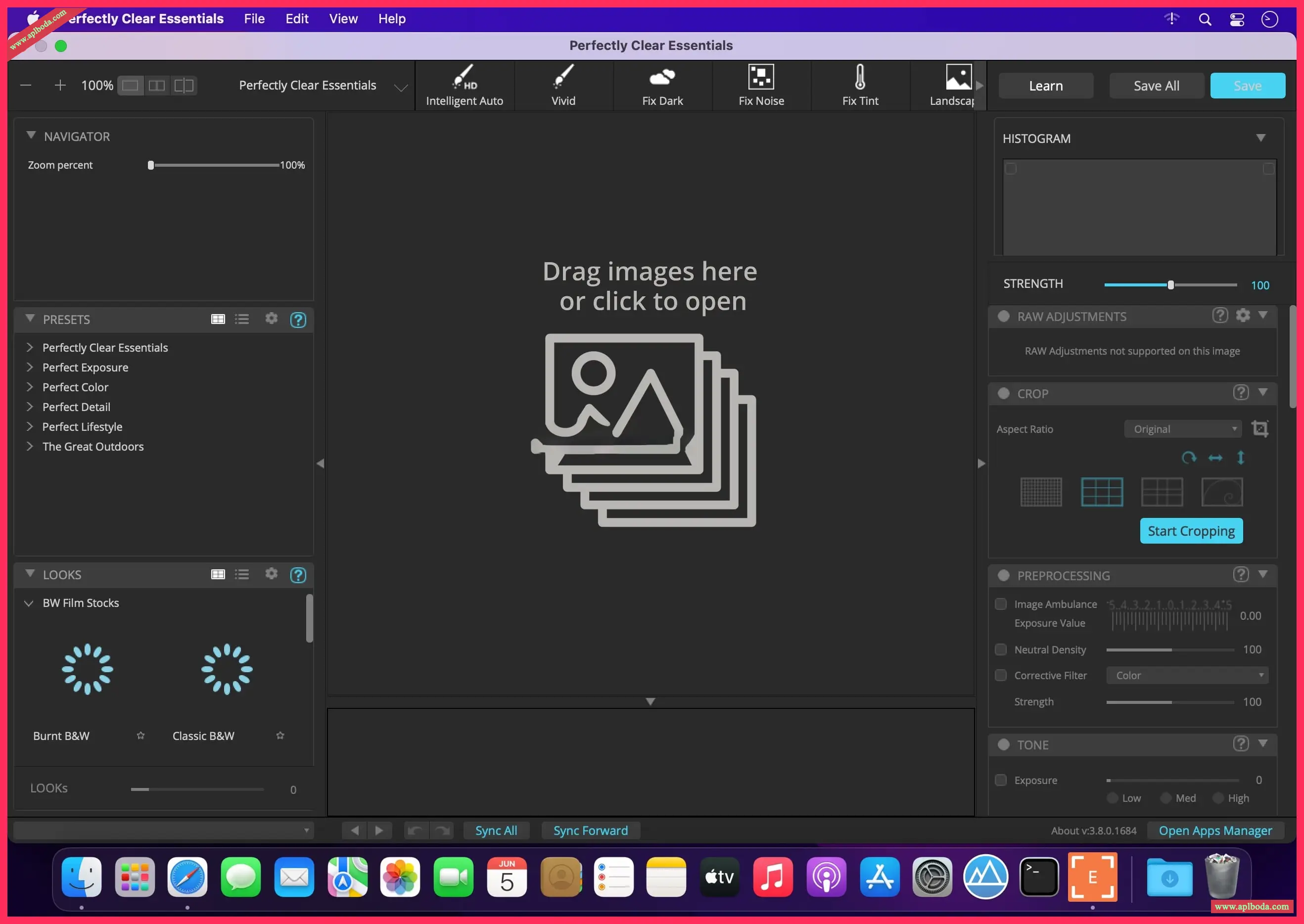Click the Start Cropping button
This screenshot has width=1304, height=924.
tap(1191, 531)
